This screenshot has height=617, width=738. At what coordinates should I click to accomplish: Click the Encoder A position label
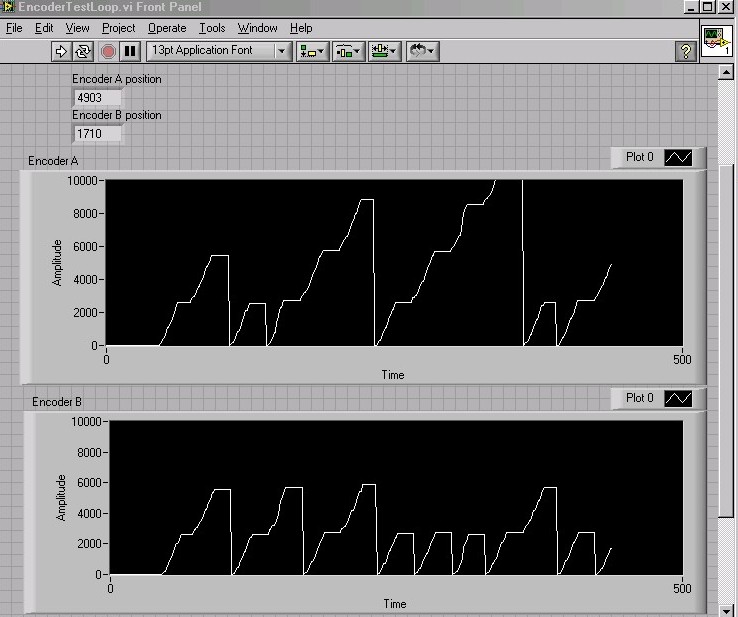pyautogui.click(x=117, y=79)
